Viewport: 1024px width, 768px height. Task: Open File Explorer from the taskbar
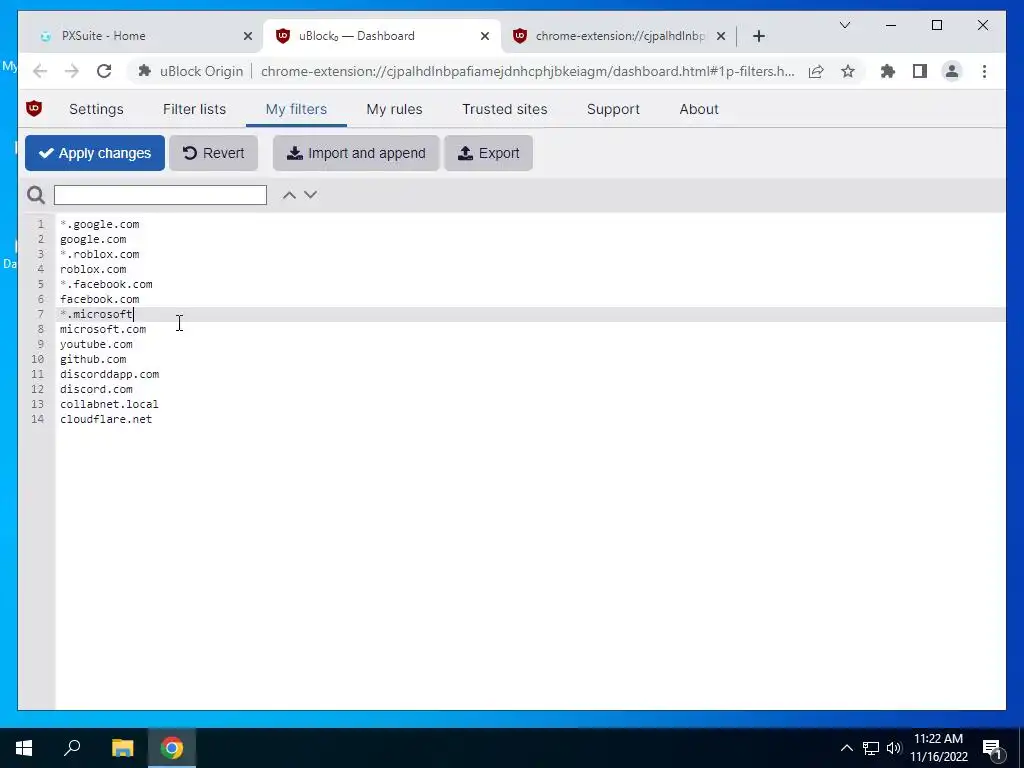(x=122, y=748)
